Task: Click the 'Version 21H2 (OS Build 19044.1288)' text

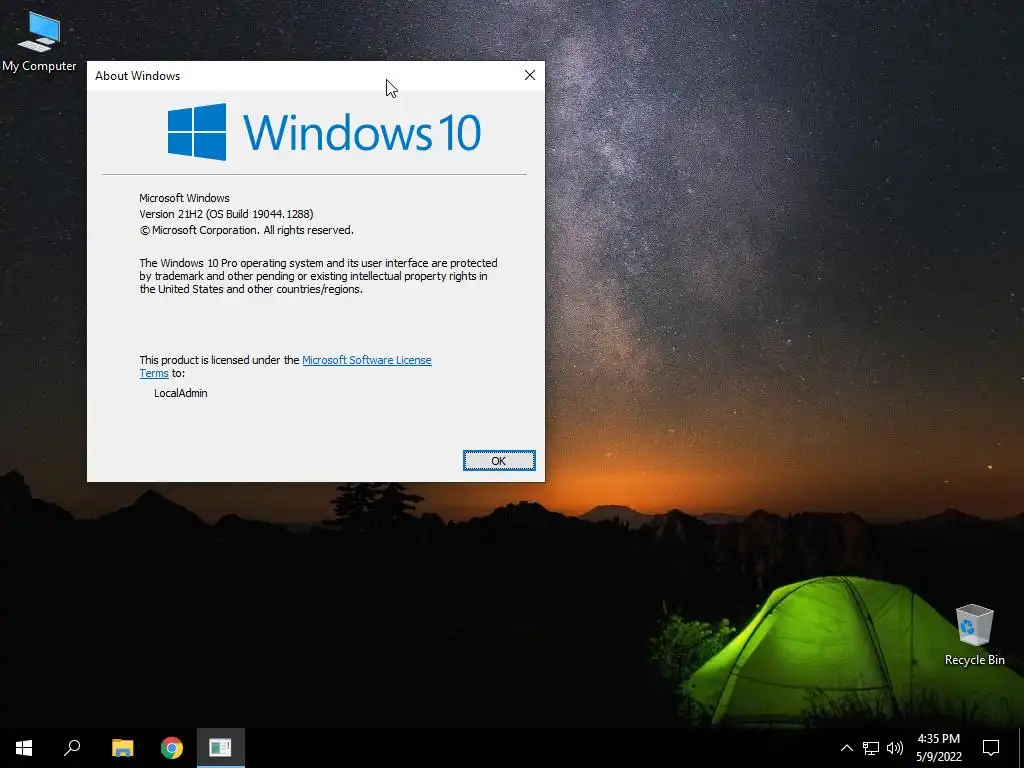Action: [x=226, y=214]
